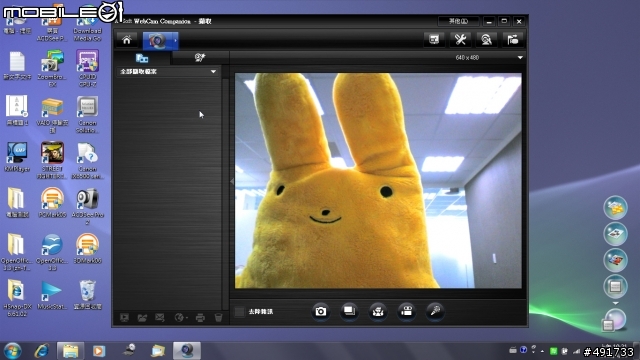Image resolution: width=640 pixels, height=360 pixels.
Task: Click the first top-right toolbar screen icon
Action: click(434, 40)
